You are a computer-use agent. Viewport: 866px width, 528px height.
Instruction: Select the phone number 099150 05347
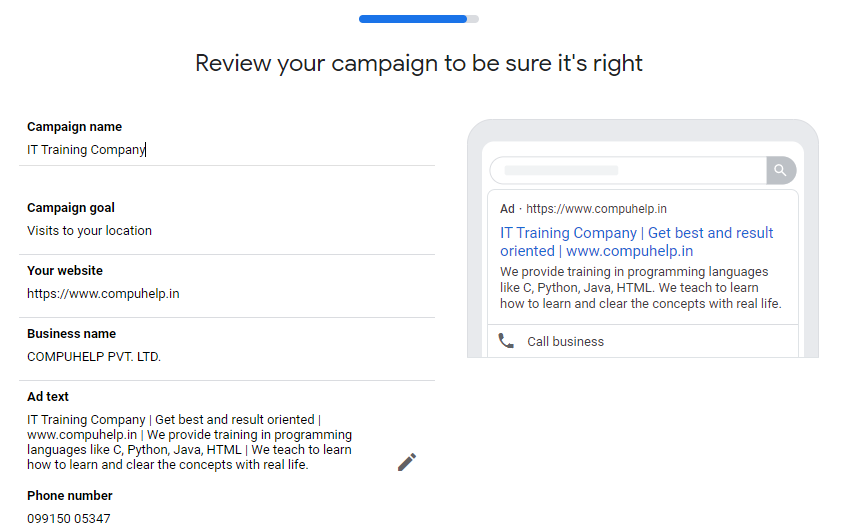pos(68,519)
